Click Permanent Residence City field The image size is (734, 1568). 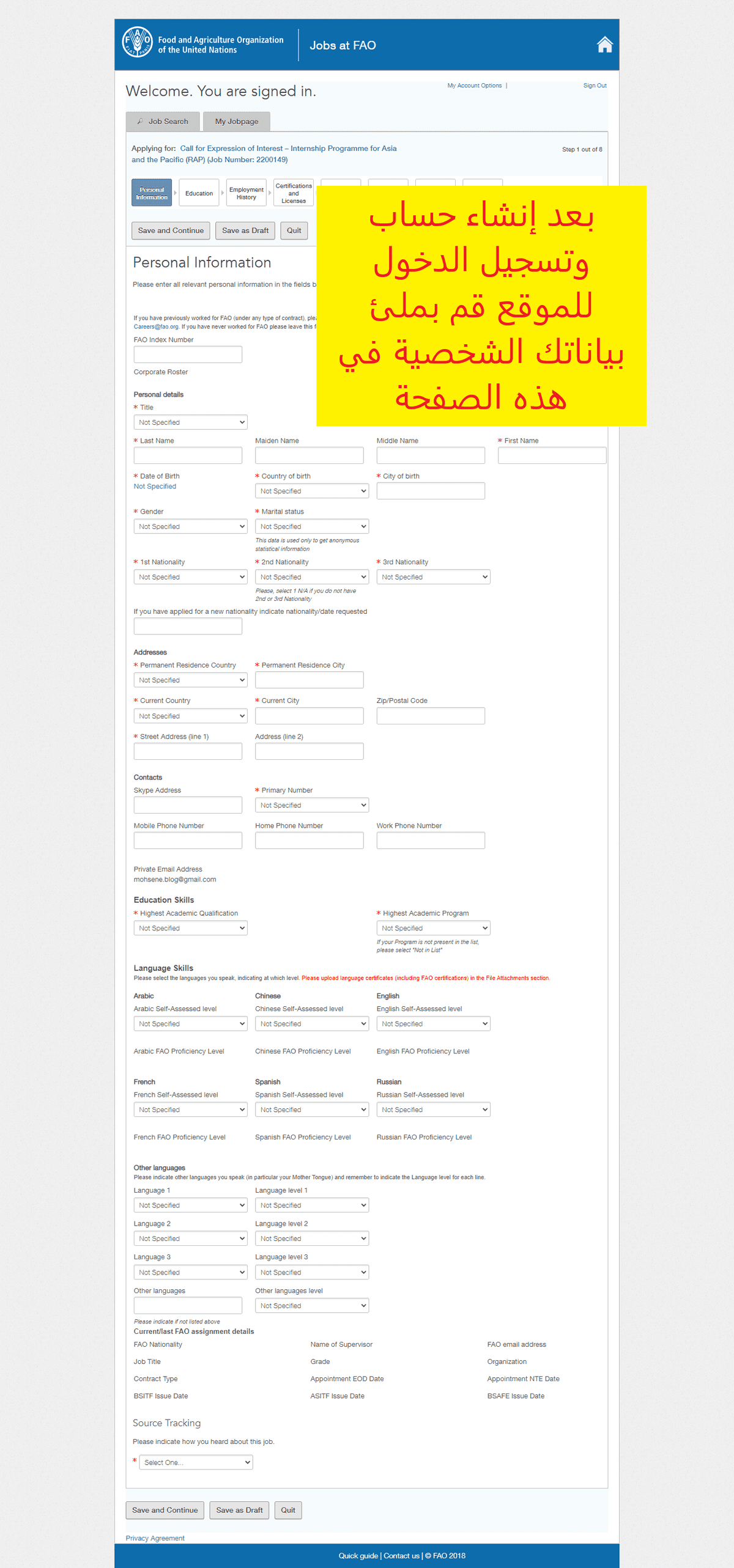(310, 680)
